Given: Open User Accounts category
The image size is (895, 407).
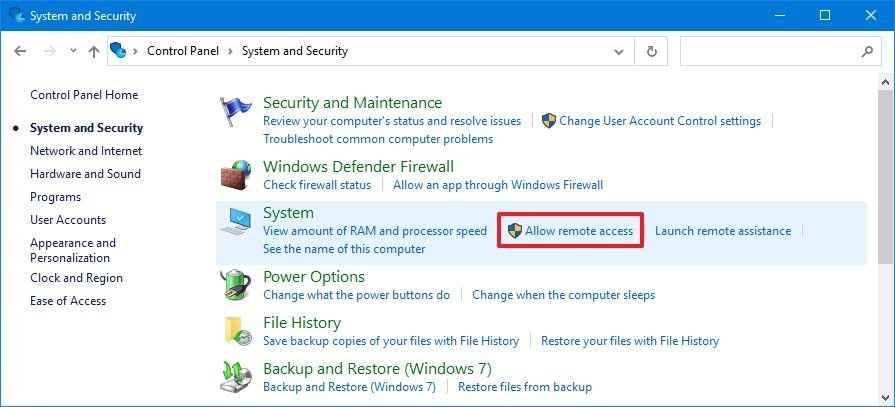Looking at the screenshot, I should click(68, 220).
